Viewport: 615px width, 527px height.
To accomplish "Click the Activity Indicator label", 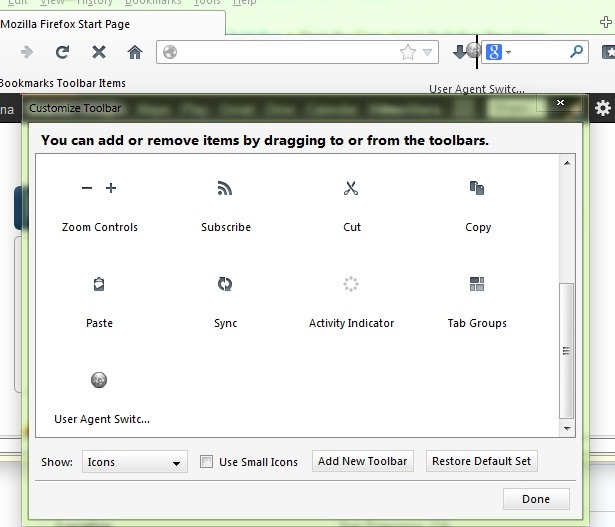I will pos(351,323).
